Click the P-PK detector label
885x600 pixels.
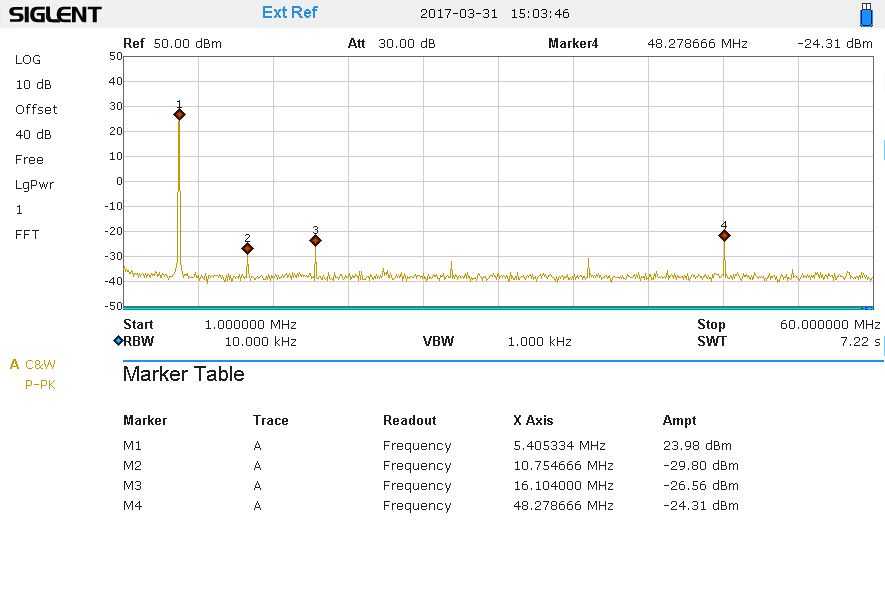point(40,385)
